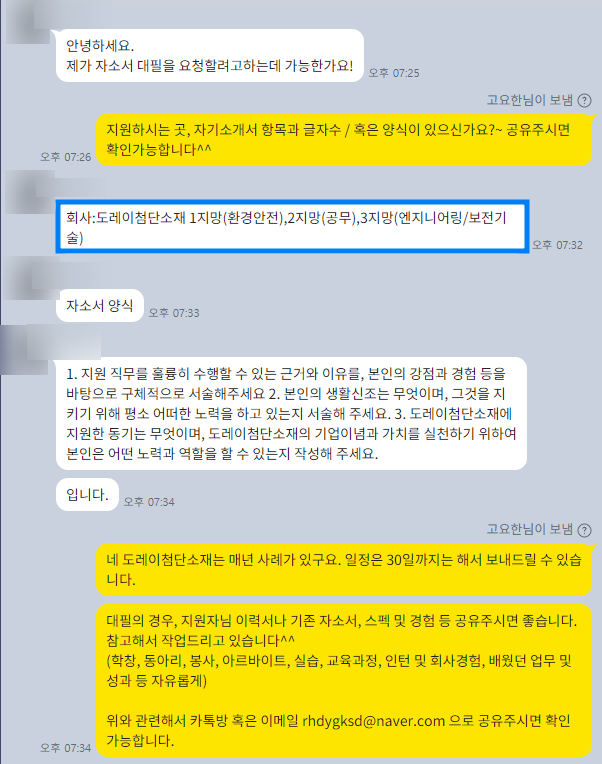Click the 오후 07:25 timestamp
Screen dimensions: 602x764
point(394,73)
